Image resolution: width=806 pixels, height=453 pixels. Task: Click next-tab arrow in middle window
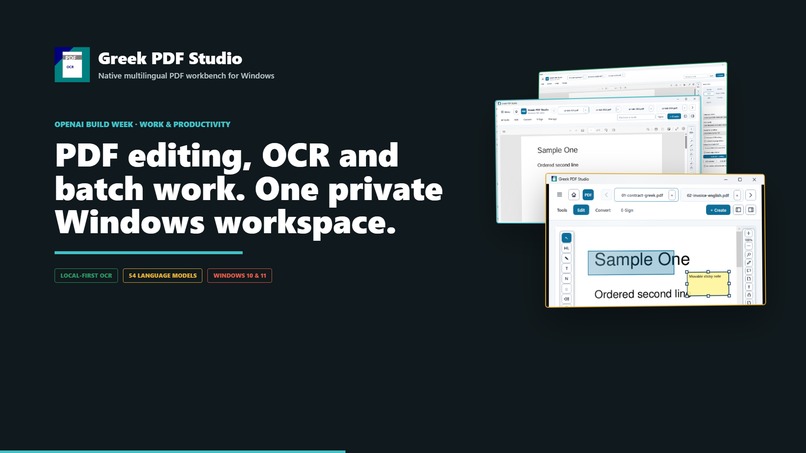(692, 107)
